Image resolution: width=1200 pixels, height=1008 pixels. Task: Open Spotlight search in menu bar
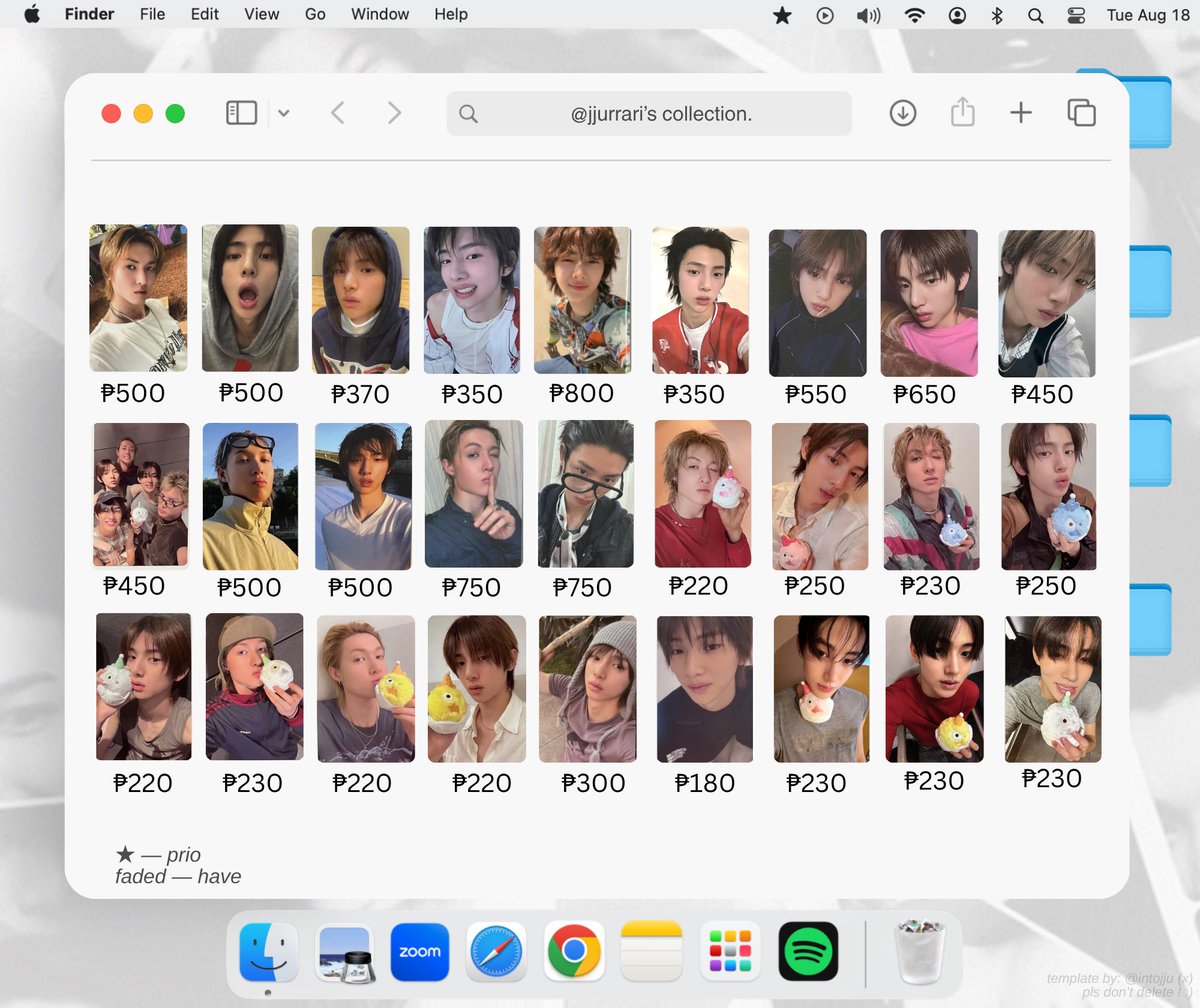pyautogui.click(x=1035, y=15)
